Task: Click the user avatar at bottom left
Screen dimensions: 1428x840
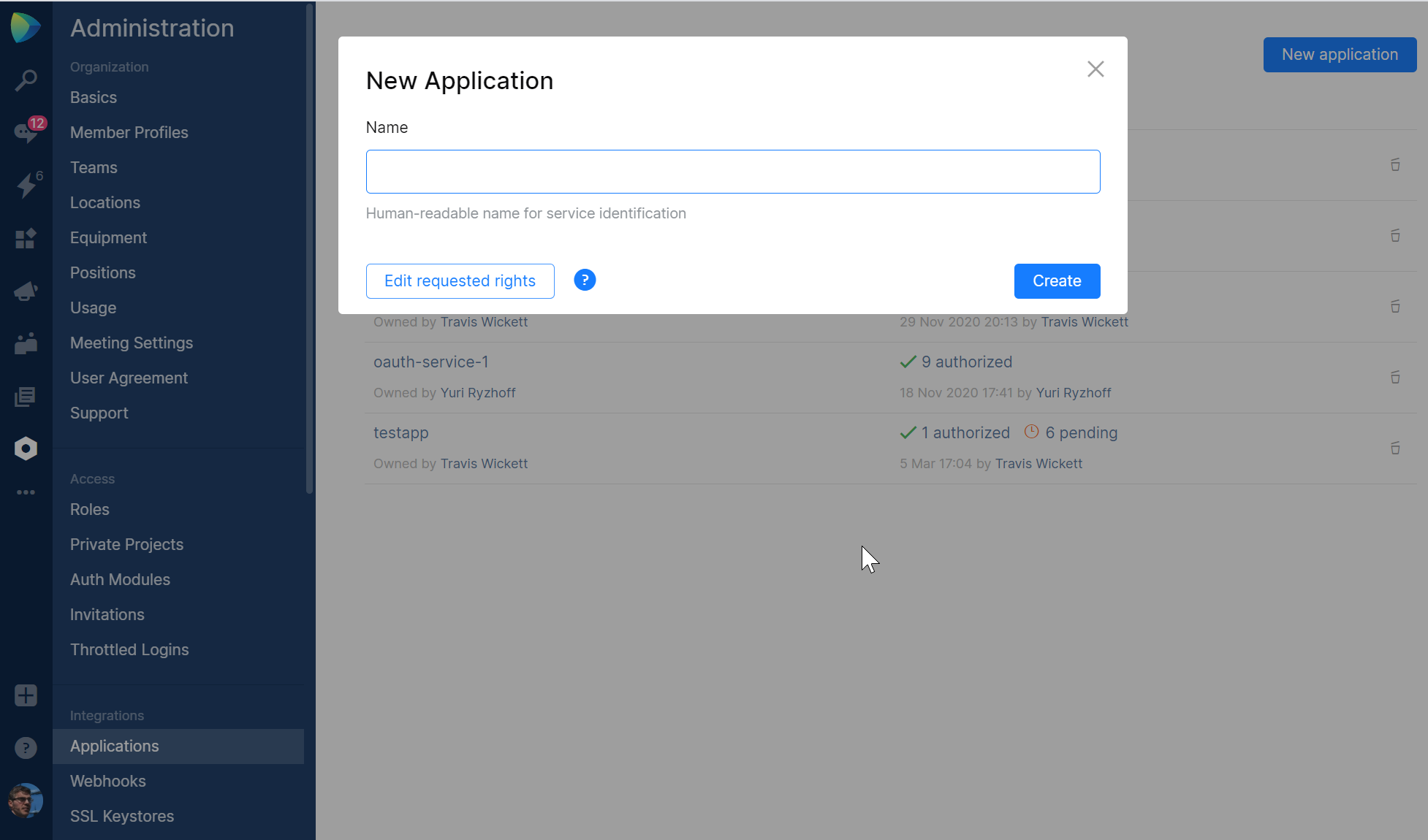Action: (26, 801)
